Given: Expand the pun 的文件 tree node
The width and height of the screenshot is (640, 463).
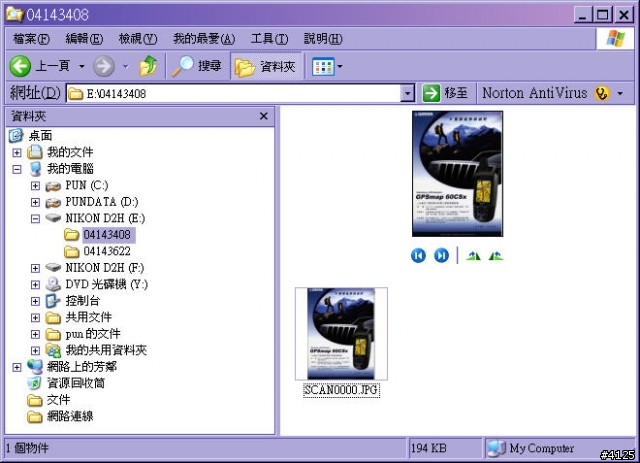Looking at the screenshot, I should pos(36,334).
